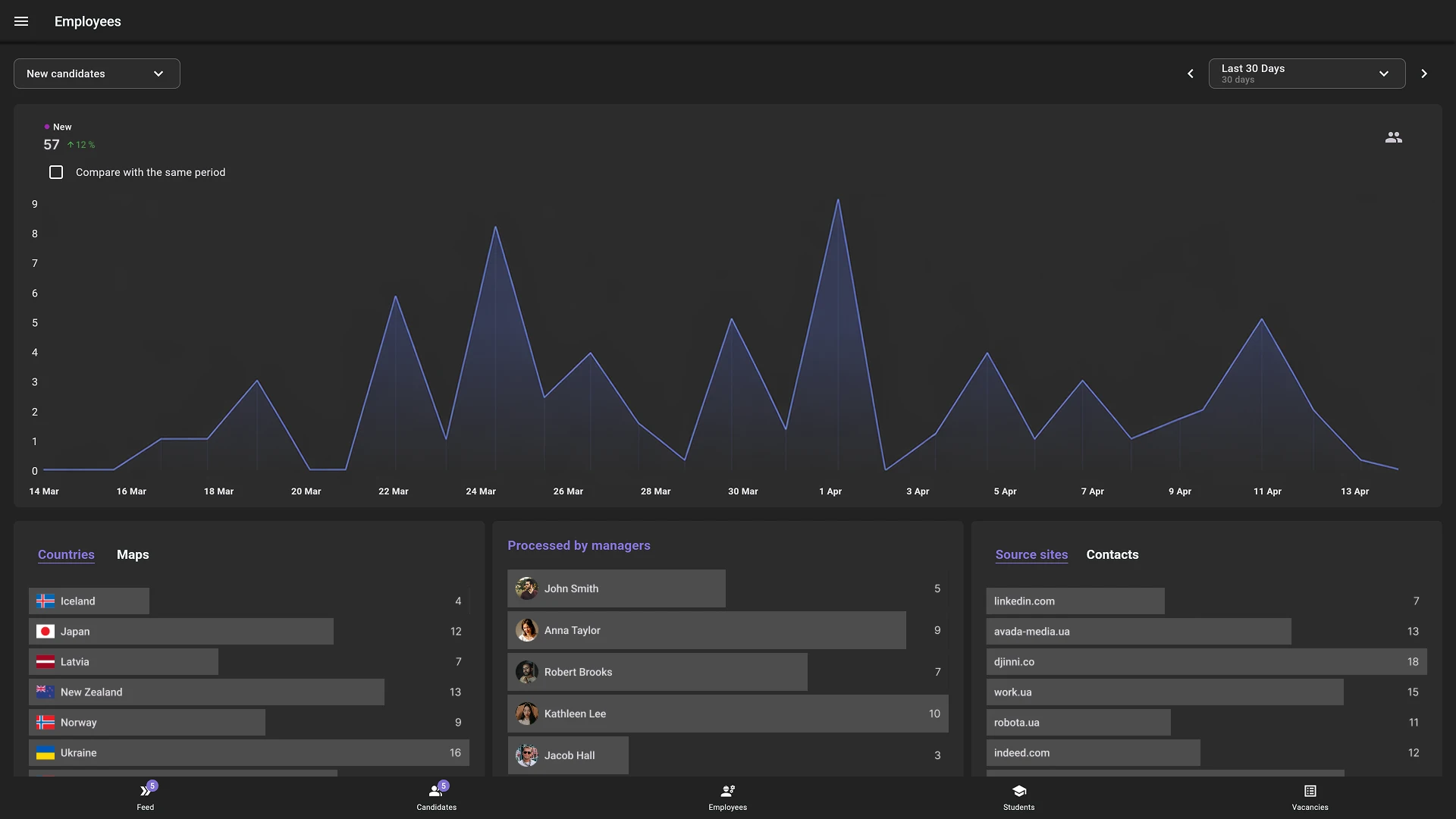Select the Source sites tab

pos(1031,554)
